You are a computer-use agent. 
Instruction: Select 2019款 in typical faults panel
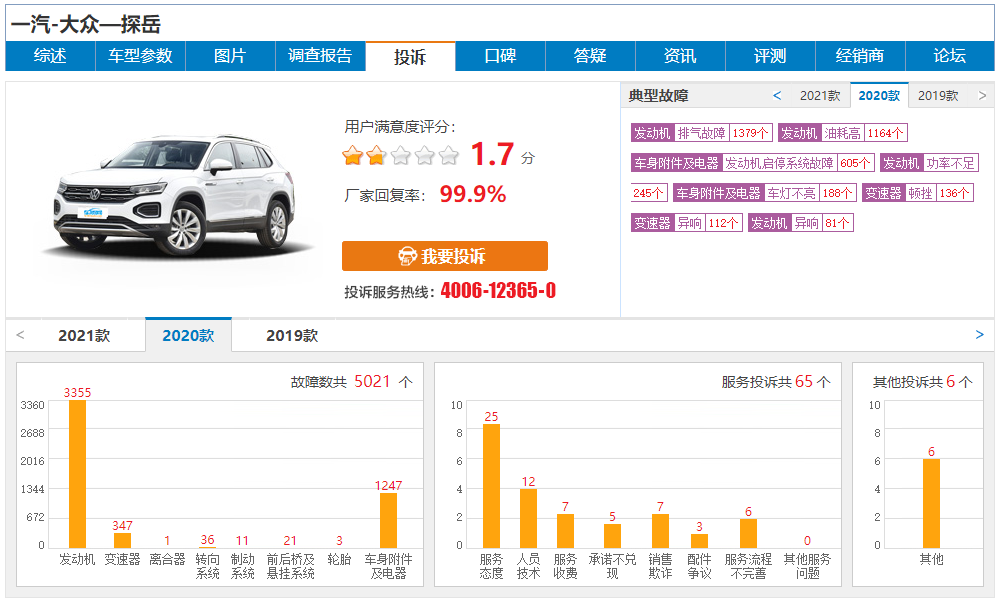pos(938,95)
